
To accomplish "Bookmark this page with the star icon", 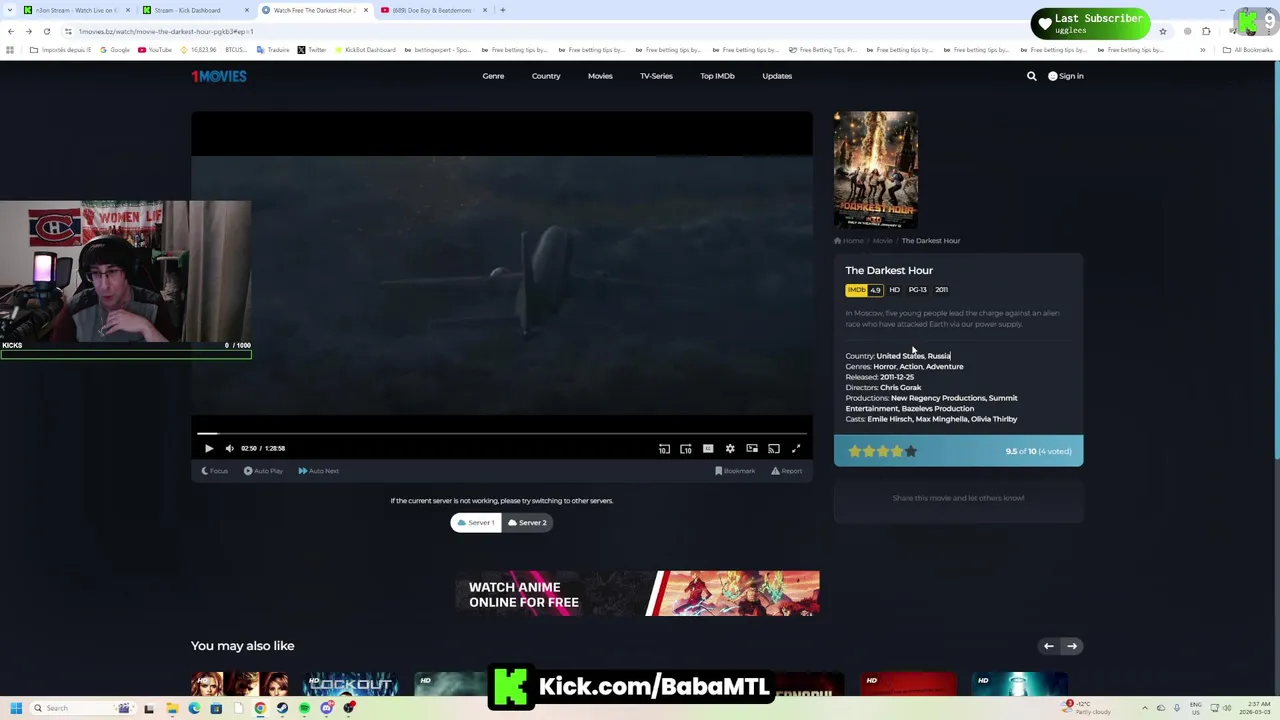I will coord(1162,31).
